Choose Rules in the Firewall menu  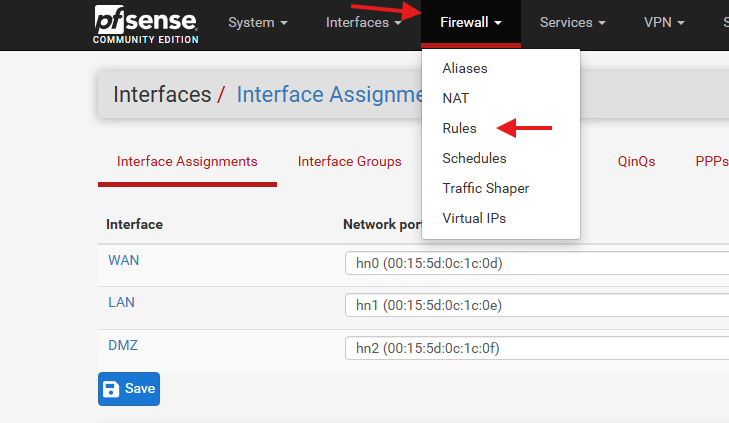tap(459, 128)
